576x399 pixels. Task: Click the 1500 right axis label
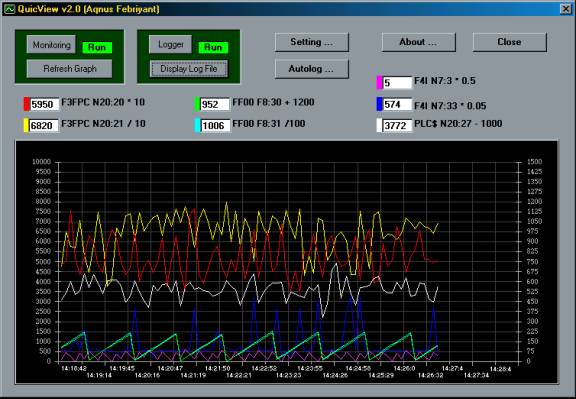[x=534, y=162]
